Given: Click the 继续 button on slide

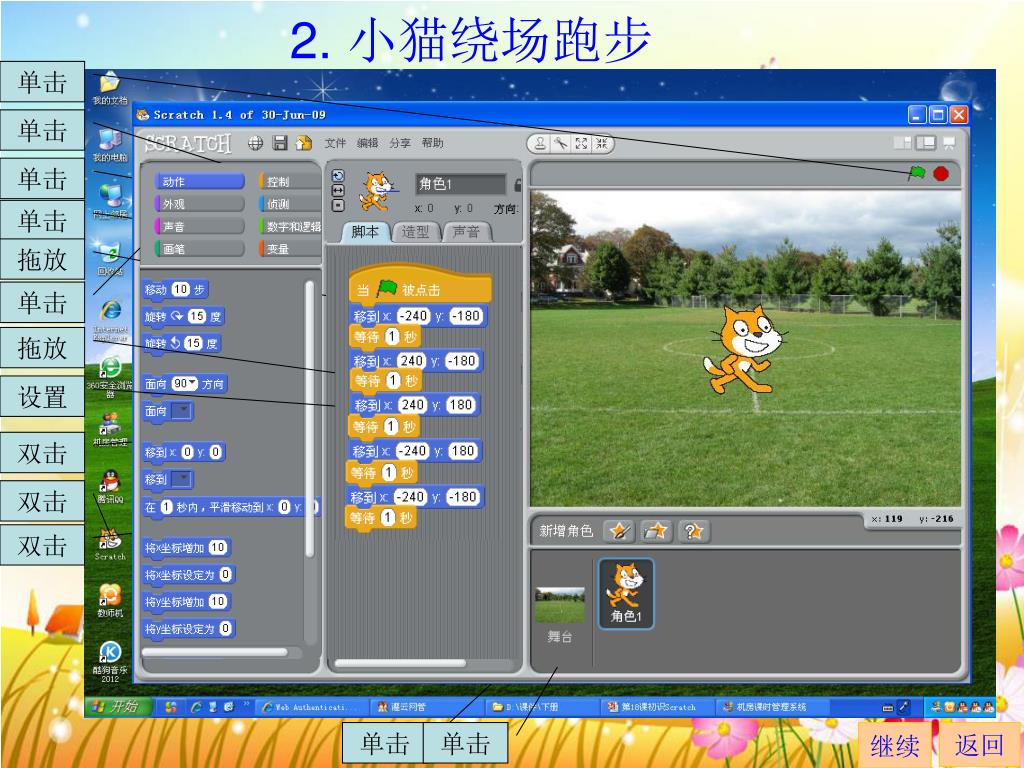Looking at the screenshot, I should [x=894, y=745].
